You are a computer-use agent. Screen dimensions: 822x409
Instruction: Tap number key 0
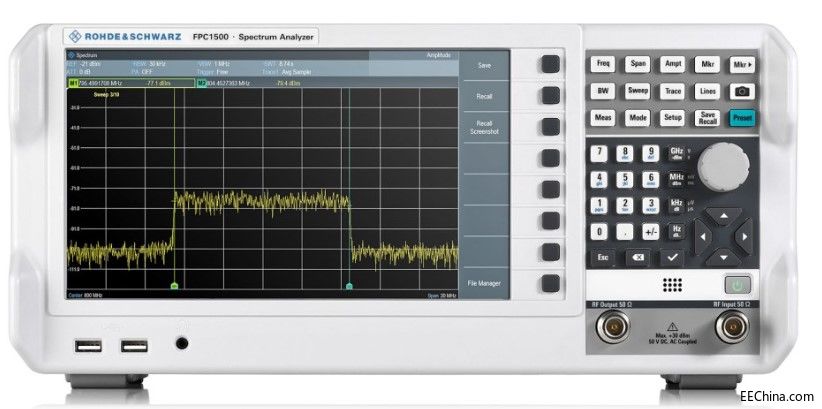point(599,232)
